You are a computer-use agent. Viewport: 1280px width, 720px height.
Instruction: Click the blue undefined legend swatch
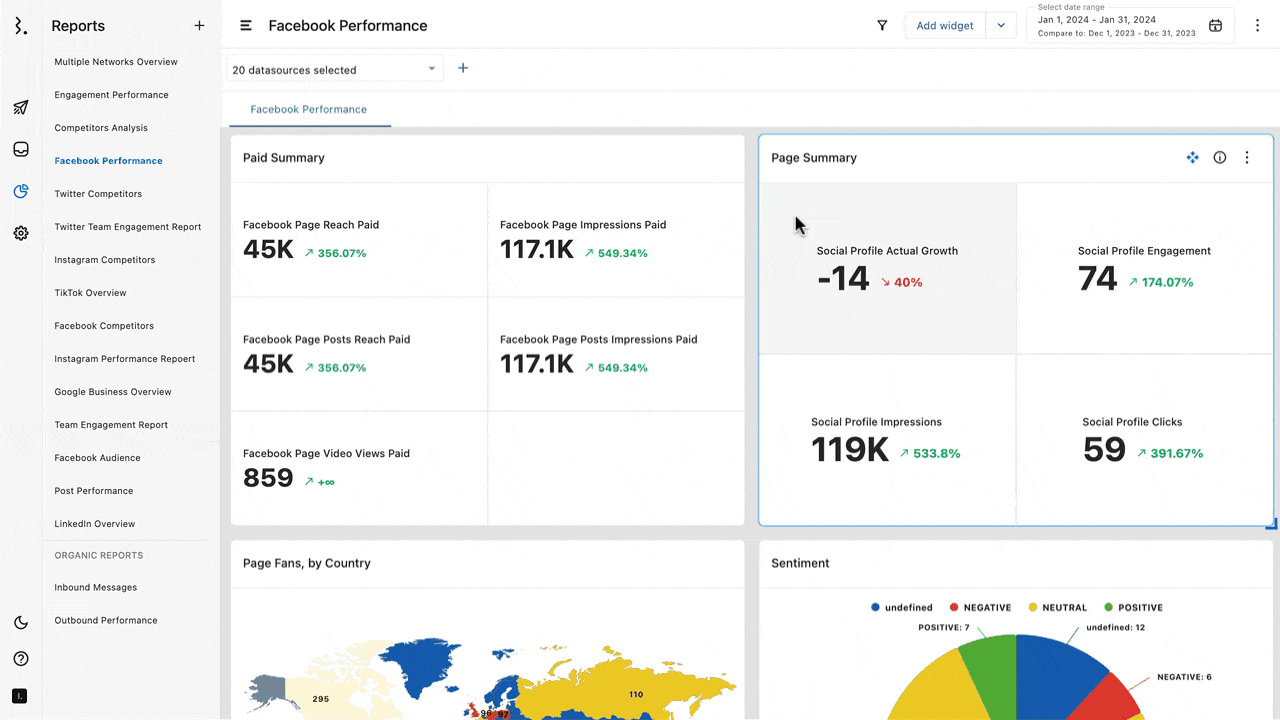click(876, 607)
